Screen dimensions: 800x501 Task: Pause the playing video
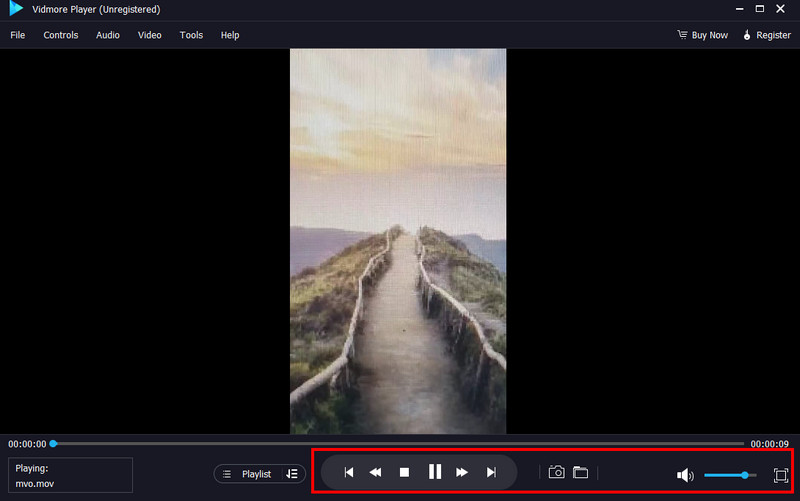tap(435, 472)
